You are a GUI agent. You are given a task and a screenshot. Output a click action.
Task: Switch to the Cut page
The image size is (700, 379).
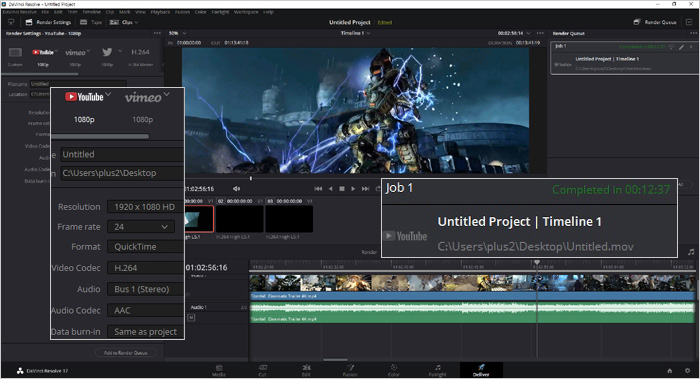tap(262, 370)
